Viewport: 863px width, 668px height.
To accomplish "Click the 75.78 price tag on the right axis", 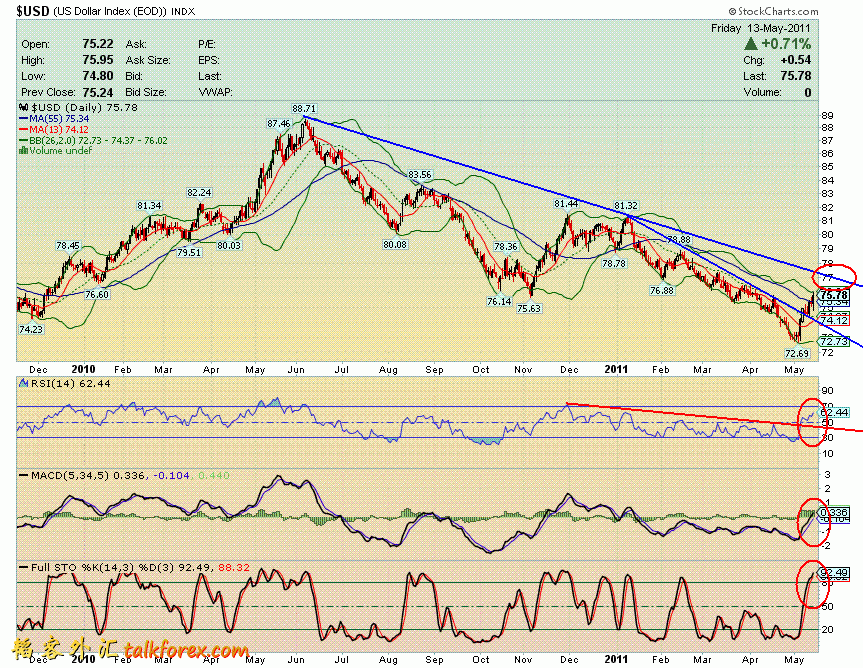I will (834, 295).
